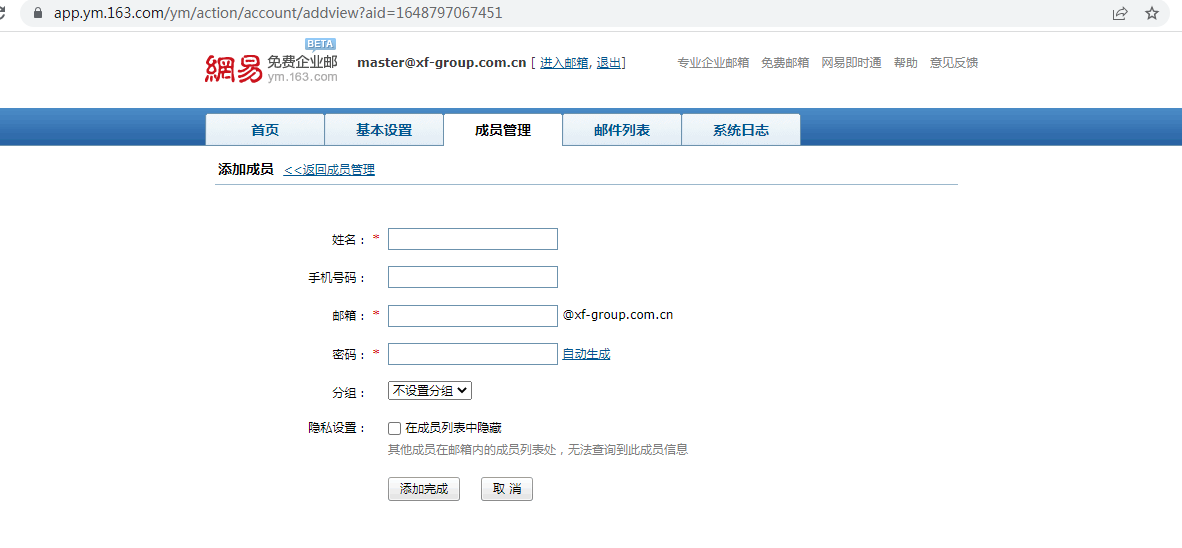Open the 分组 dropdown

pos(430,390)
